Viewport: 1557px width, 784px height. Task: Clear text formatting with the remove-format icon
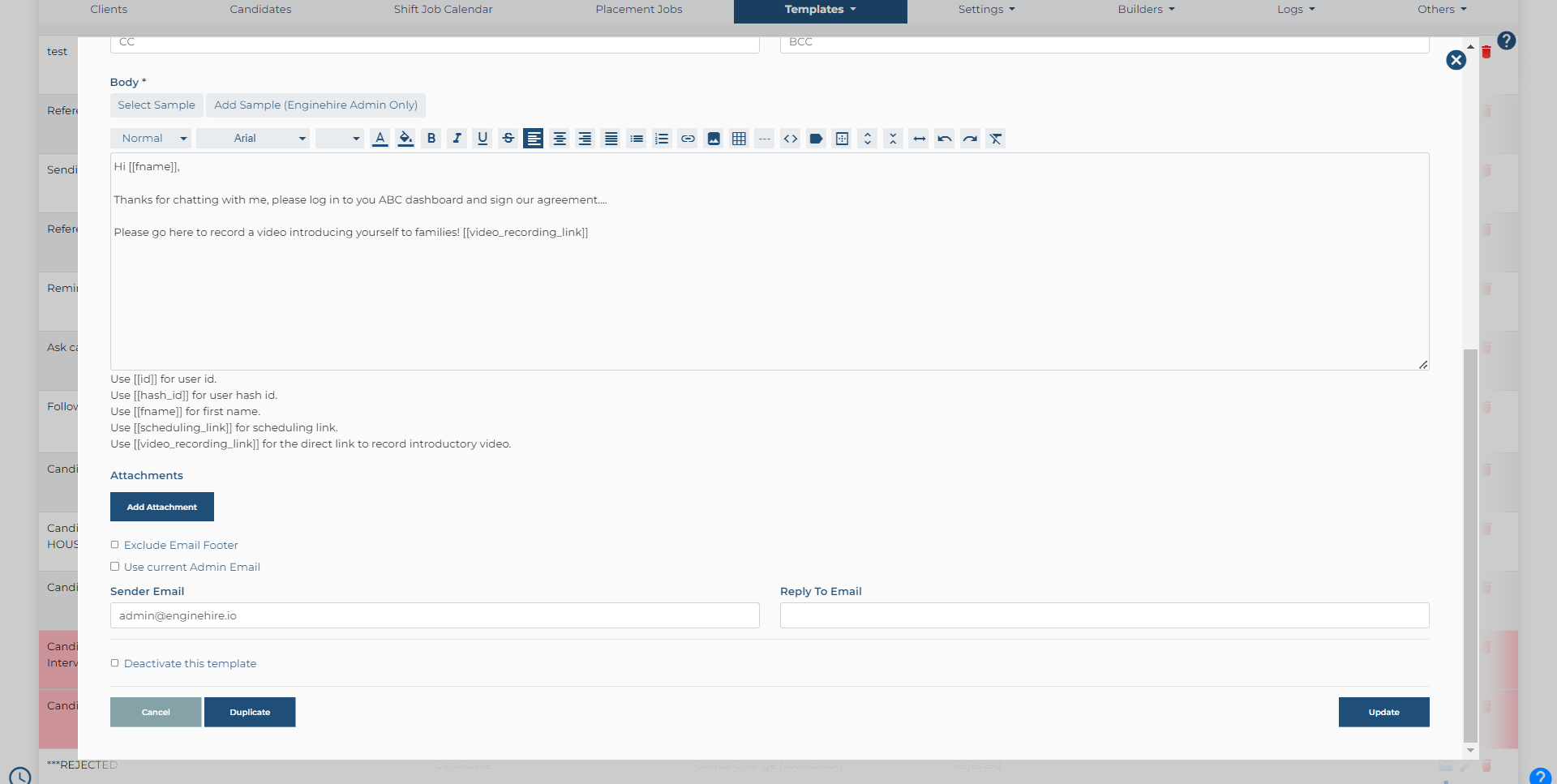coord(996,139)
